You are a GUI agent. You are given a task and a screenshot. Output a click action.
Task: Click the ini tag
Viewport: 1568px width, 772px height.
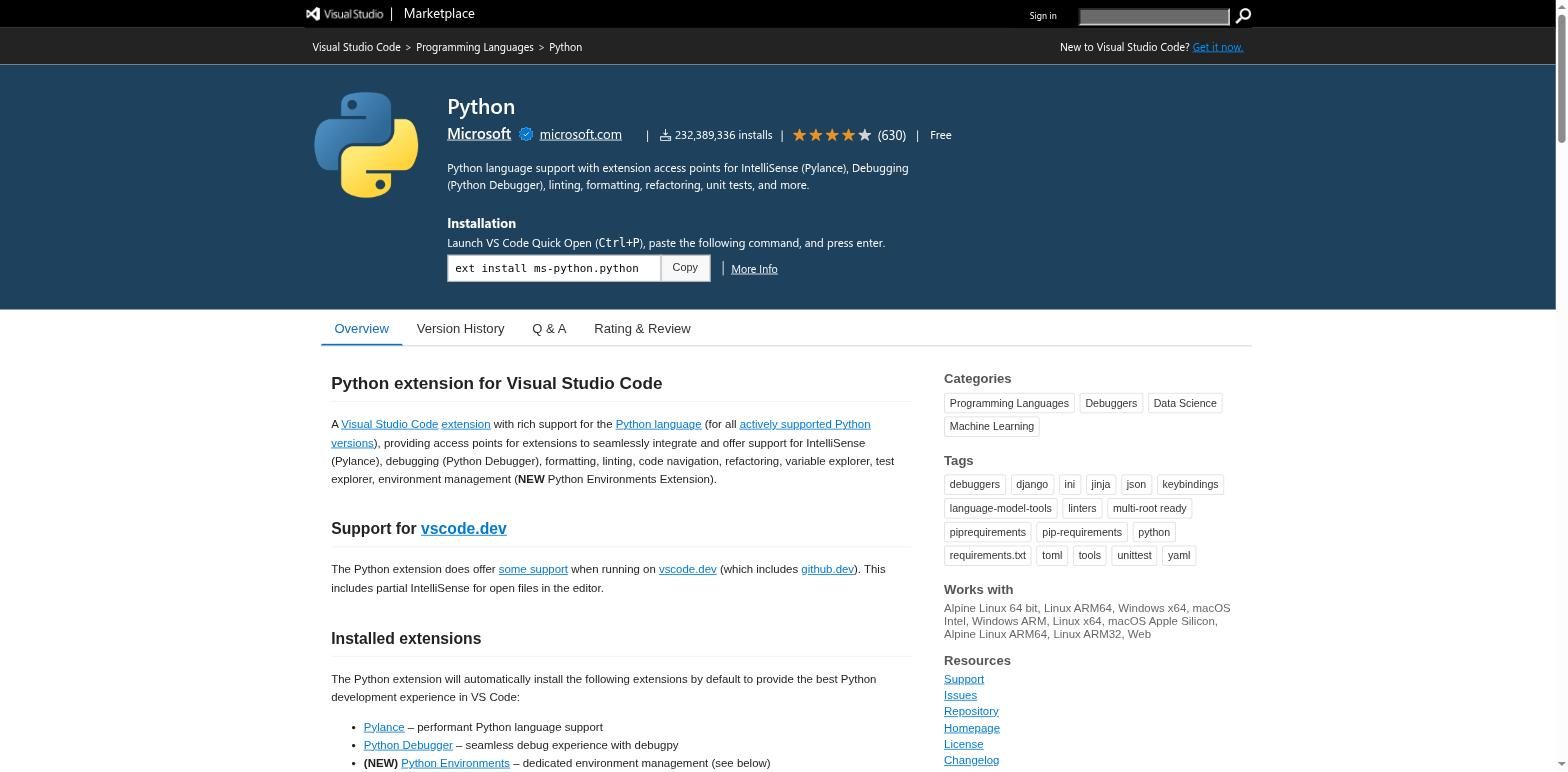pos(1069,484)
